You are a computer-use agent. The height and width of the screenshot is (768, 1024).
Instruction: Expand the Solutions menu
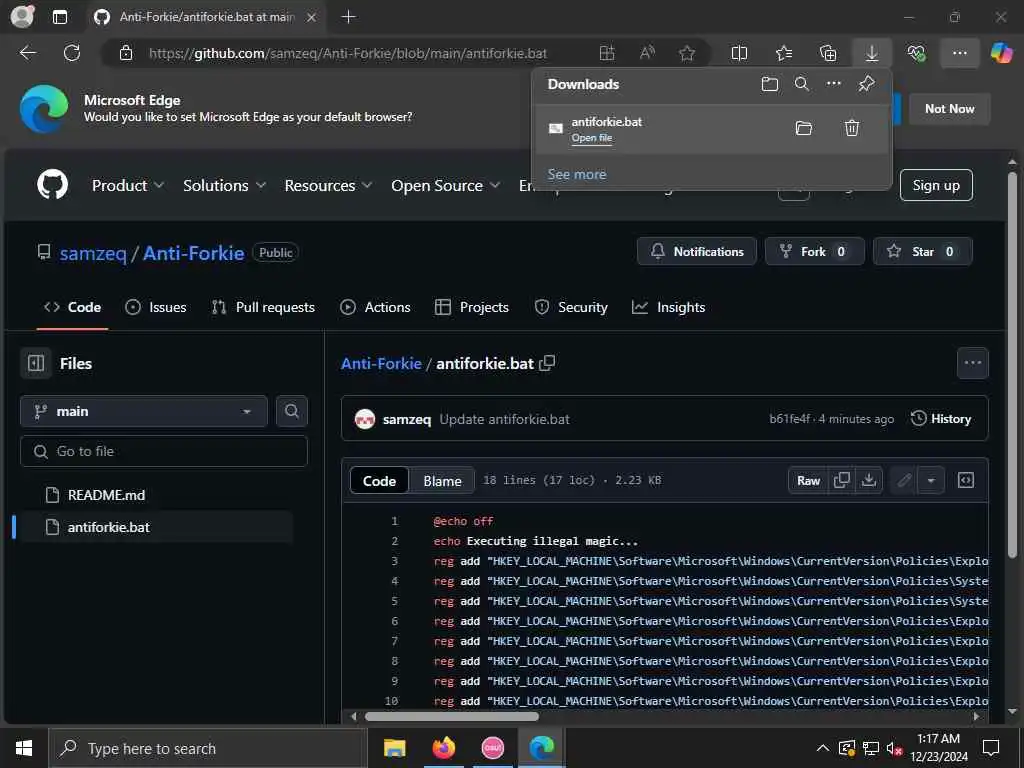point(224,185)
